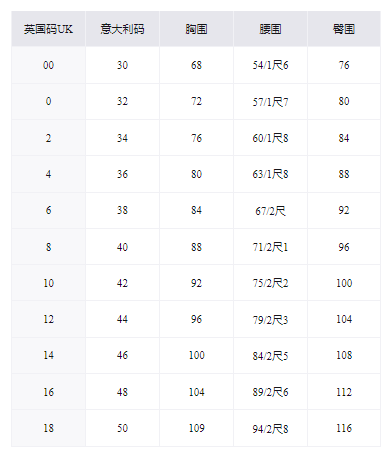
Task: Click waist value 60/1尺8
Action: [270, 138]
